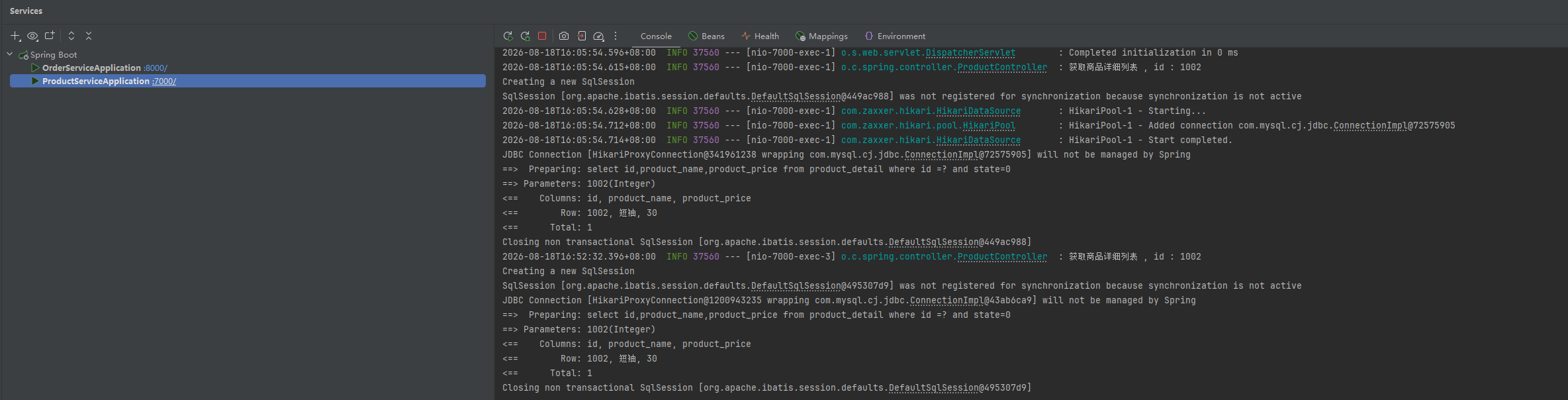Switch to the Environment tab
The height and width of the screenshot is (400, 1568).
coord(895,36)
